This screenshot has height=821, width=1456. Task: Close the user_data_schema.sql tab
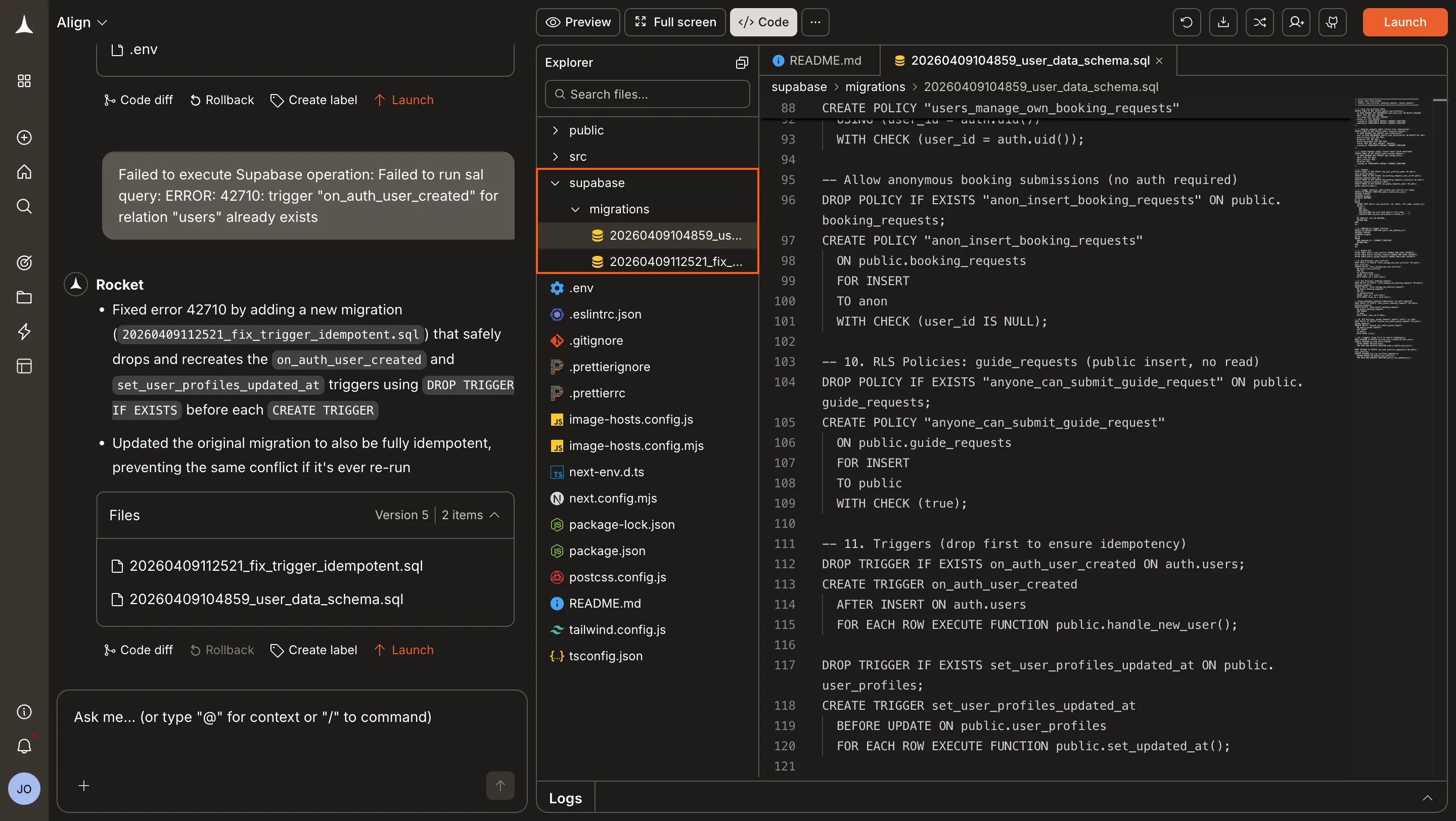point(1159,61)
